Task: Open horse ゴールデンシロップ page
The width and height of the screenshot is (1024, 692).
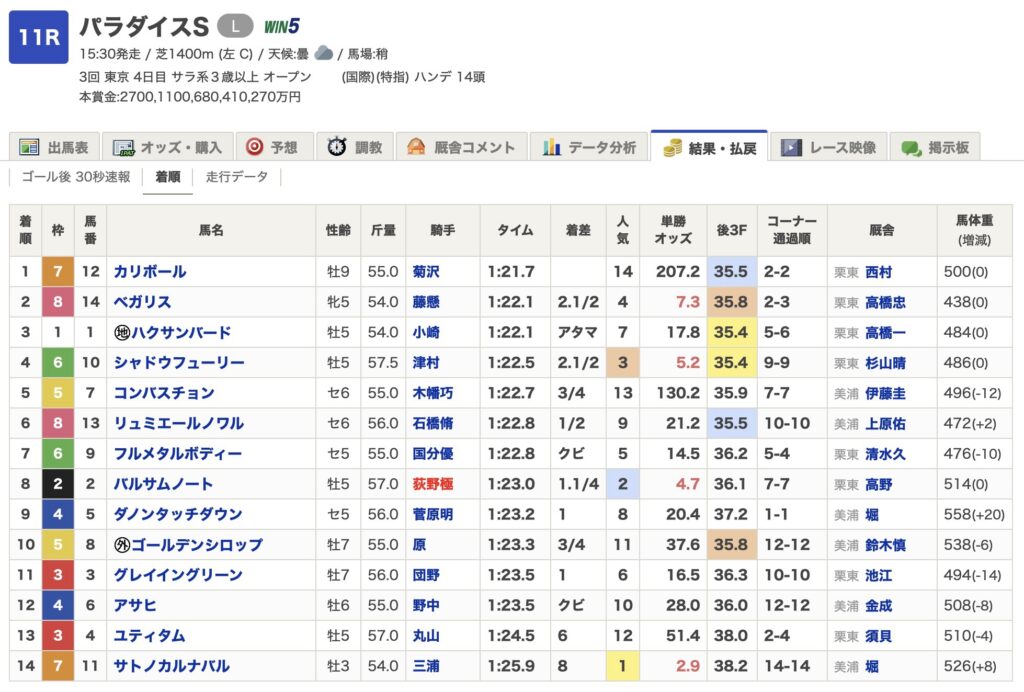Action: coord(197,545)
